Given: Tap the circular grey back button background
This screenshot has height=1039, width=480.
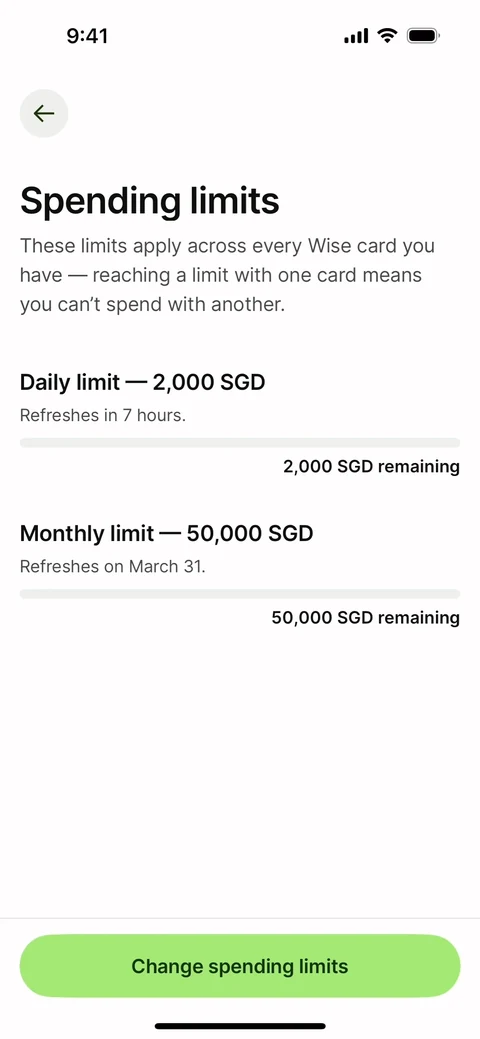Looking at the screenshot, I should [x=44, y=113].
